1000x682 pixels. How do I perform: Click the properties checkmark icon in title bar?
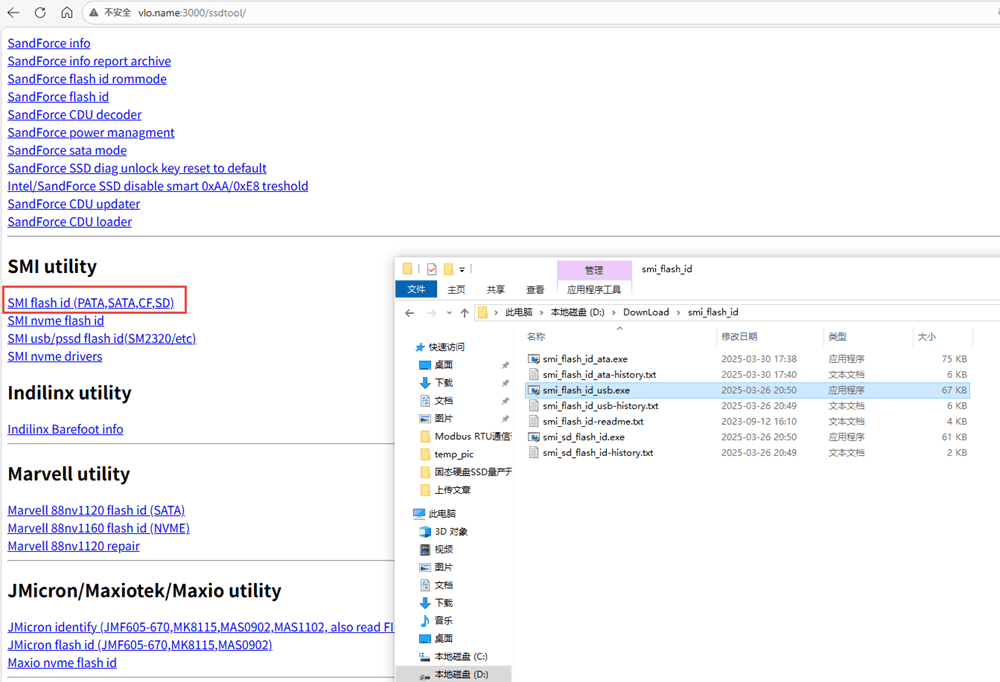[x=432, y=269]
